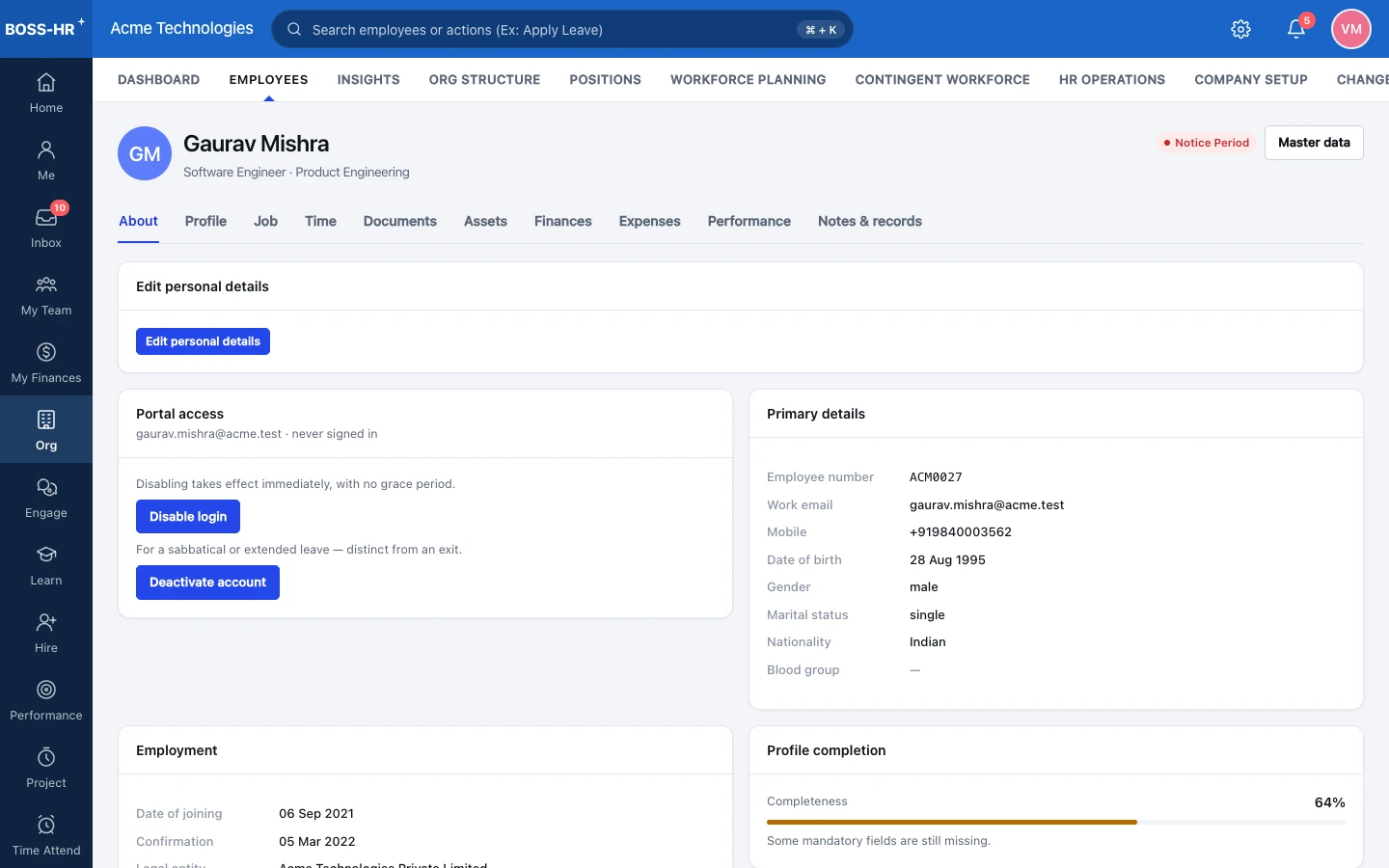The image size is (1389, 868).
Task: Click the profile completeness progress bar
Action: click(1056, 822)
